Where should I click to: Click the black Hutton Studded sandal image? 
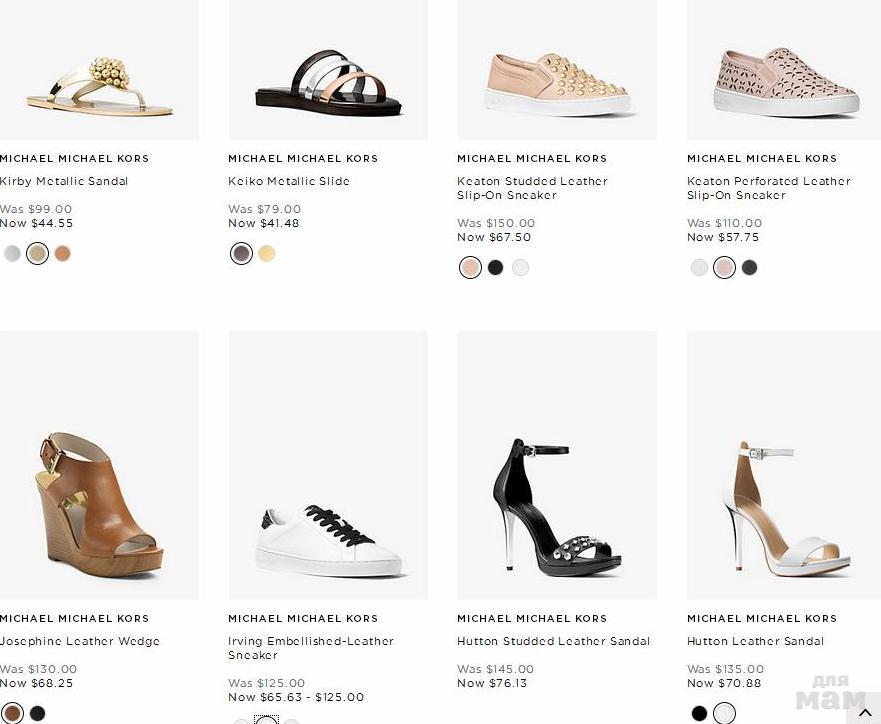click(x=556, y=505)
